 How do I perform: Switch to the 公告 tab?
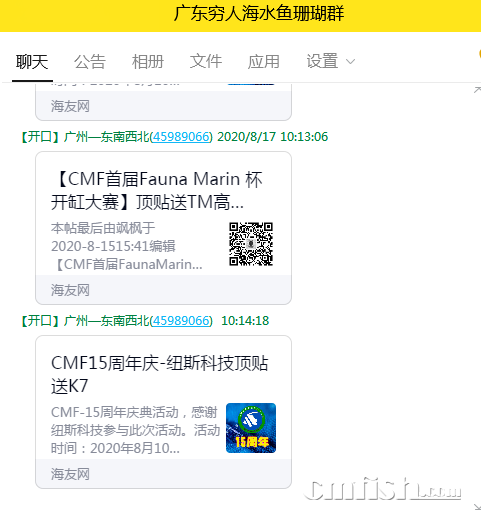pos(90,62)
